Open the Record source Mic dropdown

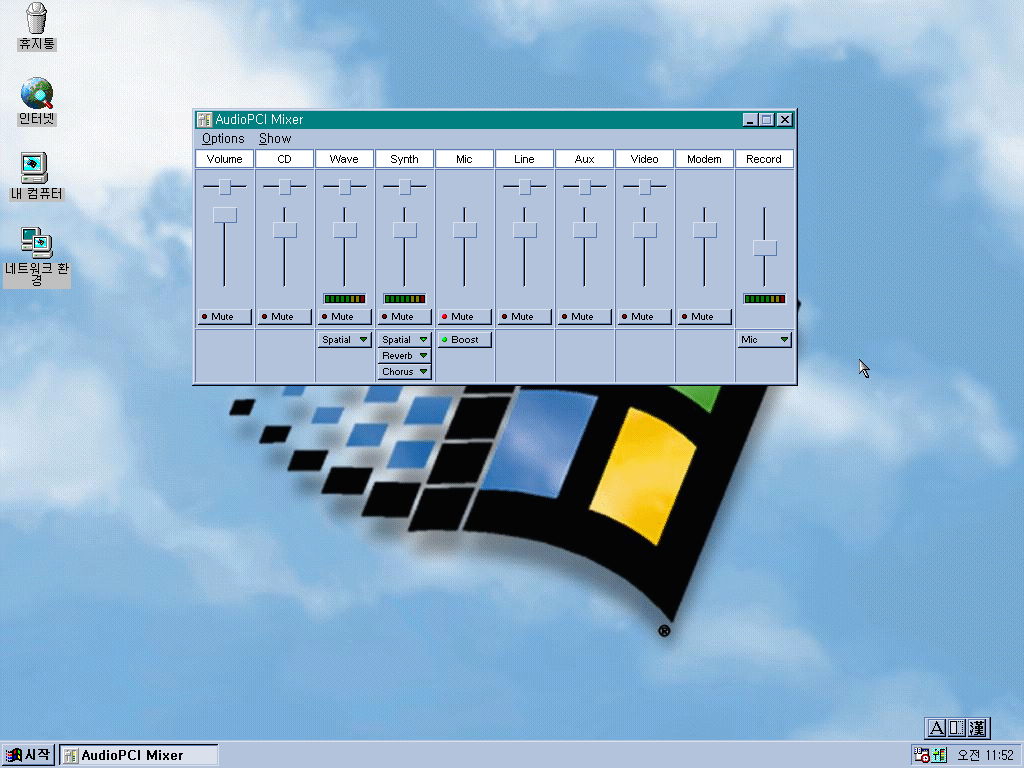pos(765,340)
